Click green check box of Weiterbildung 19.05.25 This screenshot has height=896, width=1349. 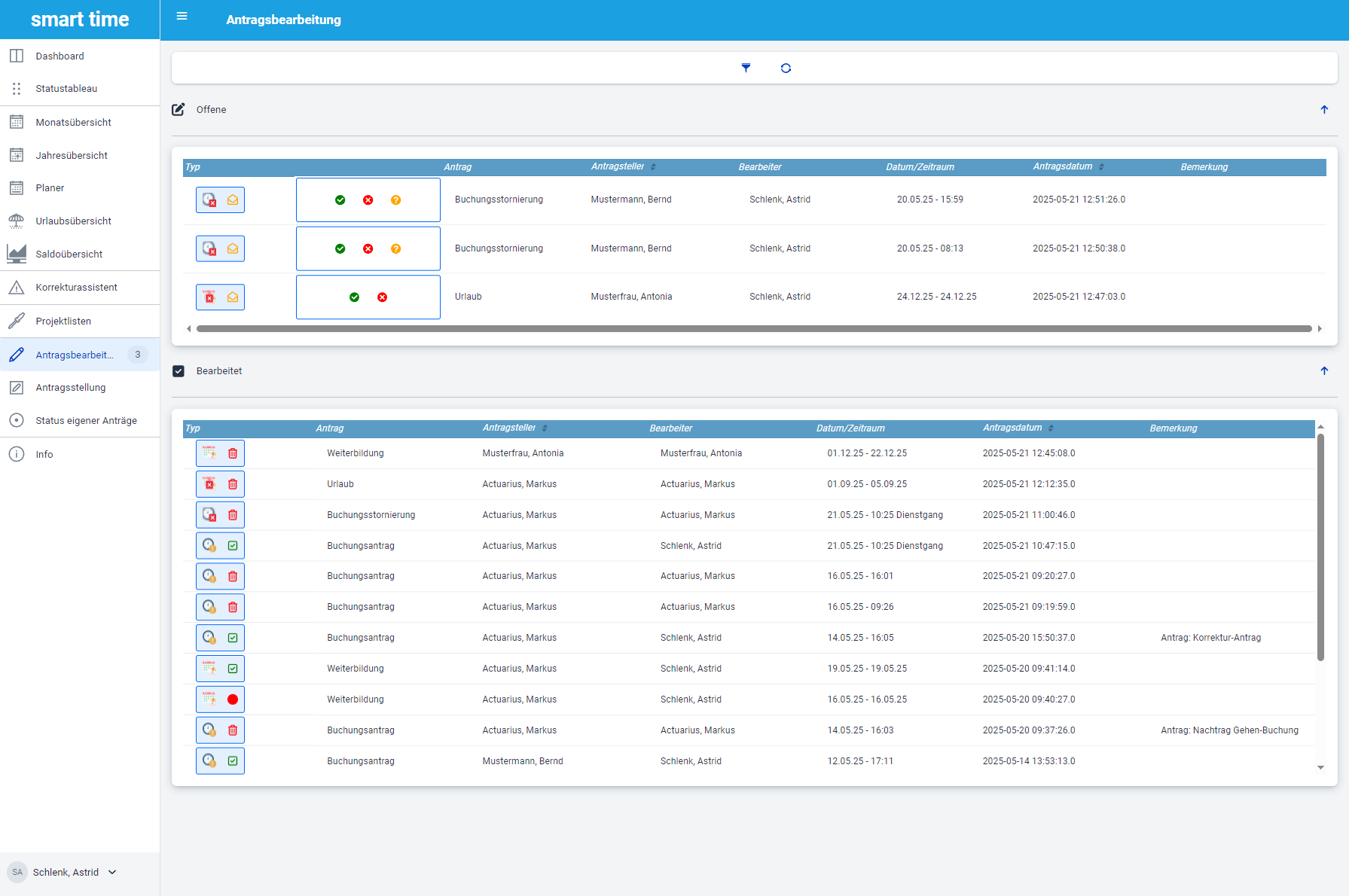[x=233, y=669]
